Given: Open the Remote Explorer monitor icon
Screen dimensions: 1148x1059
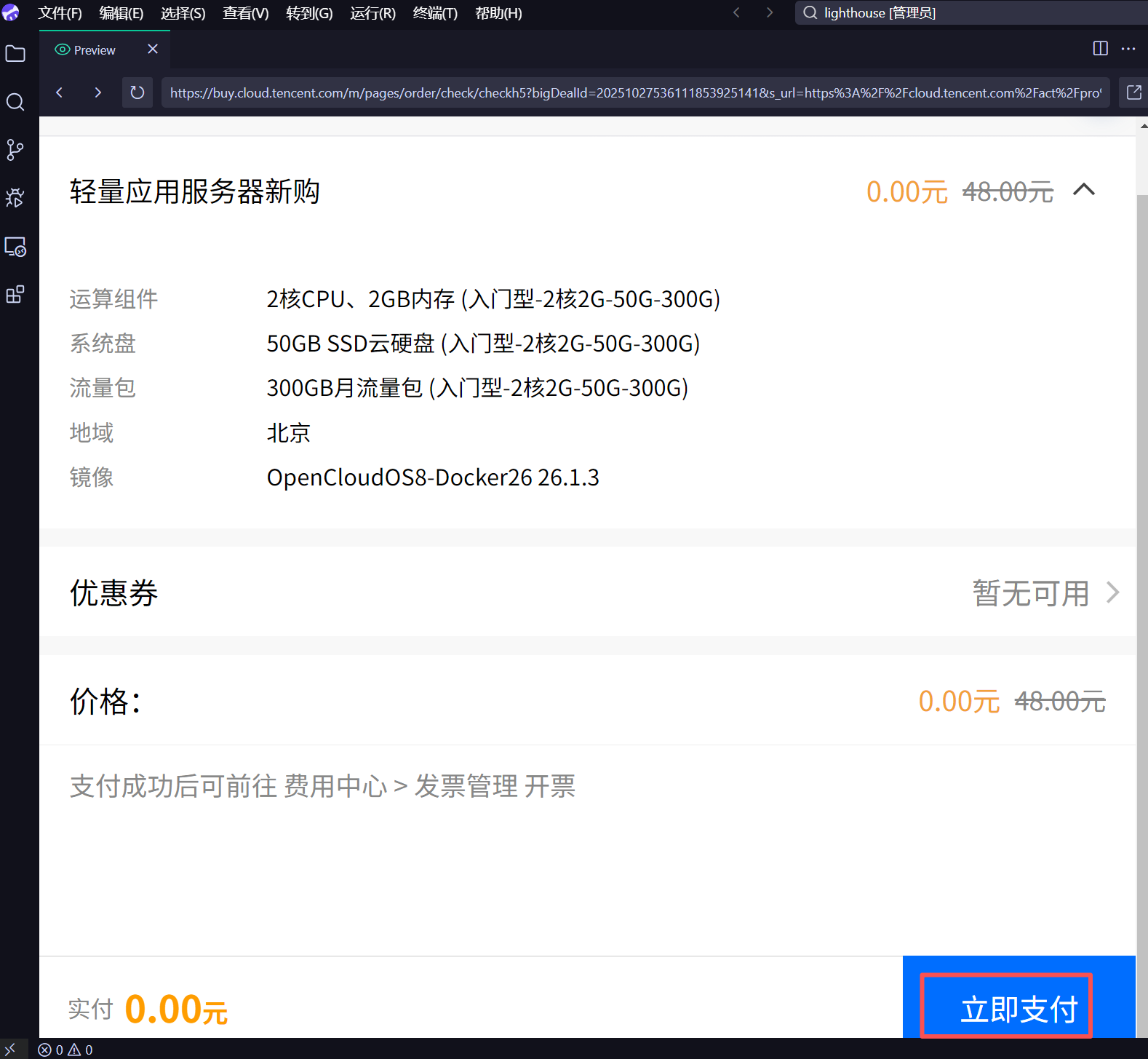Looking at the screenshot, I should click(x=15, y=247).
